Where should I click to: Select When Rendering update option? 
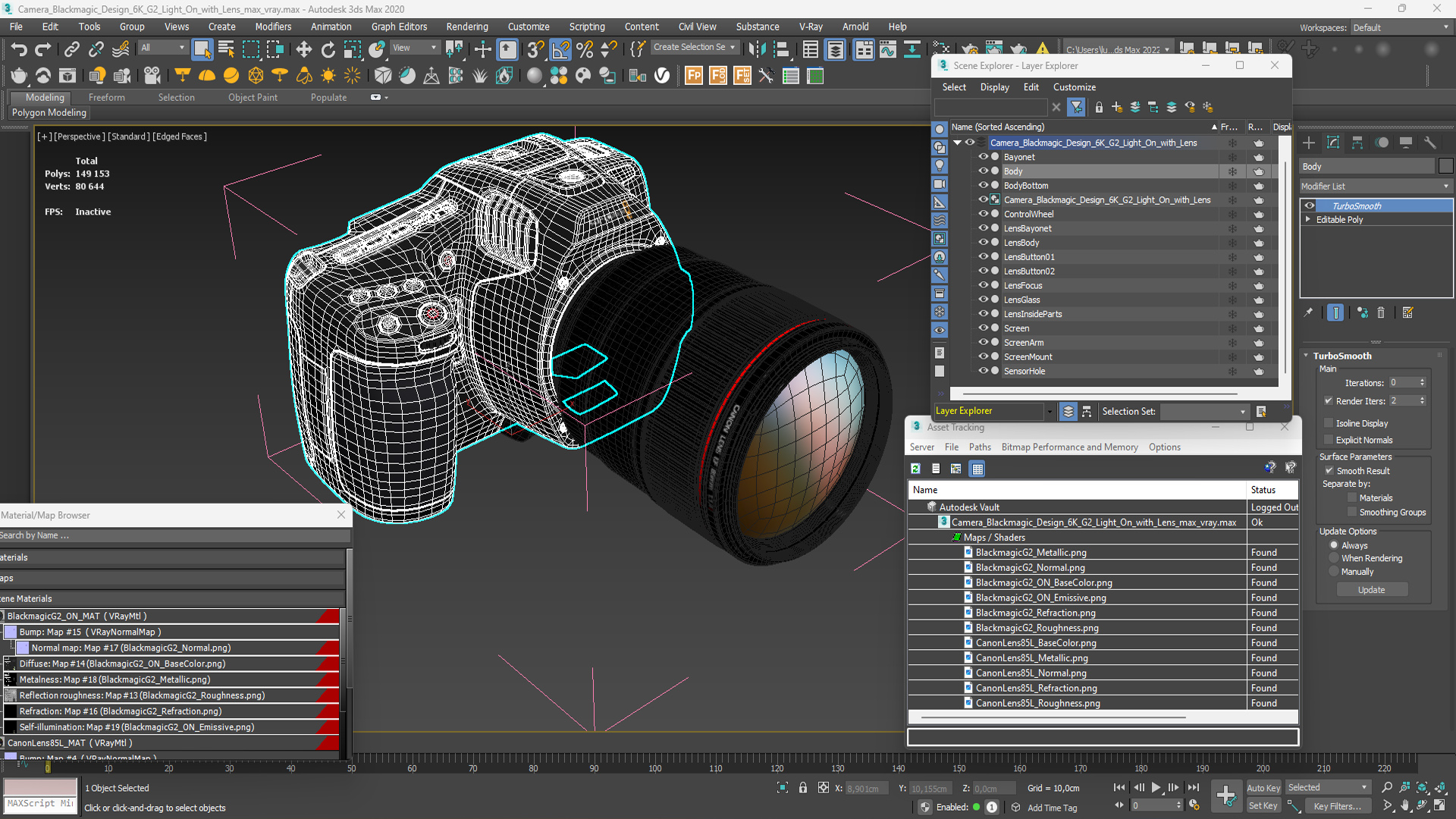pyautogui.click(x=1334, y=558)
